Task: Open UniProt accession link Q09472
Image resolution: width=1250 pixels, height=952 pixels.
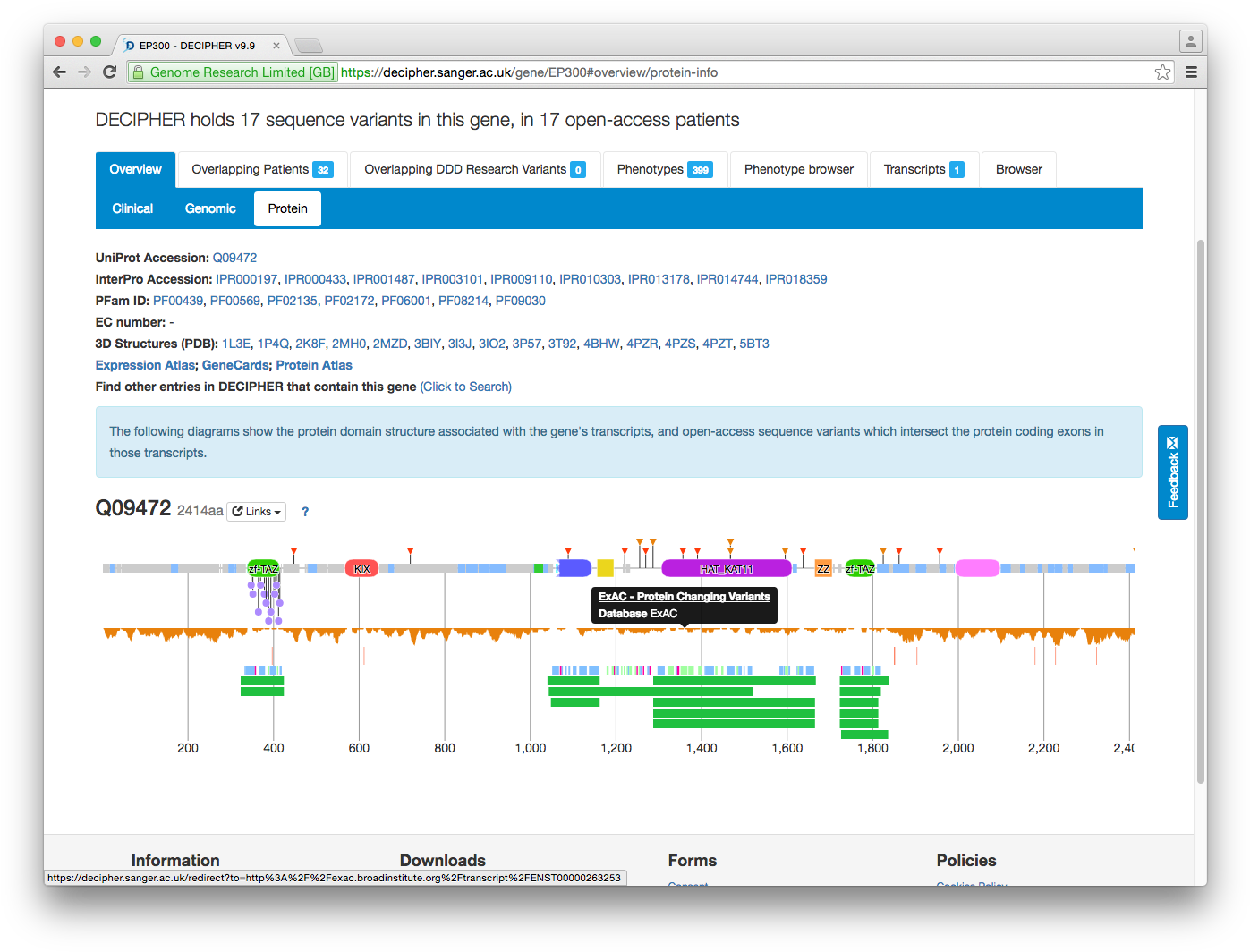Action: click(234, 258)
